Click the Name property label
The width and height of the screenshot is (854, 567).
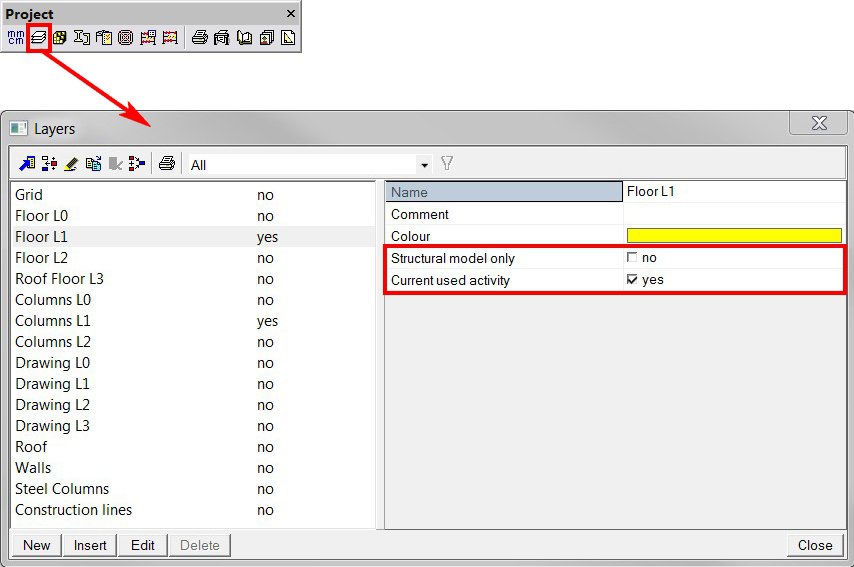409,192
